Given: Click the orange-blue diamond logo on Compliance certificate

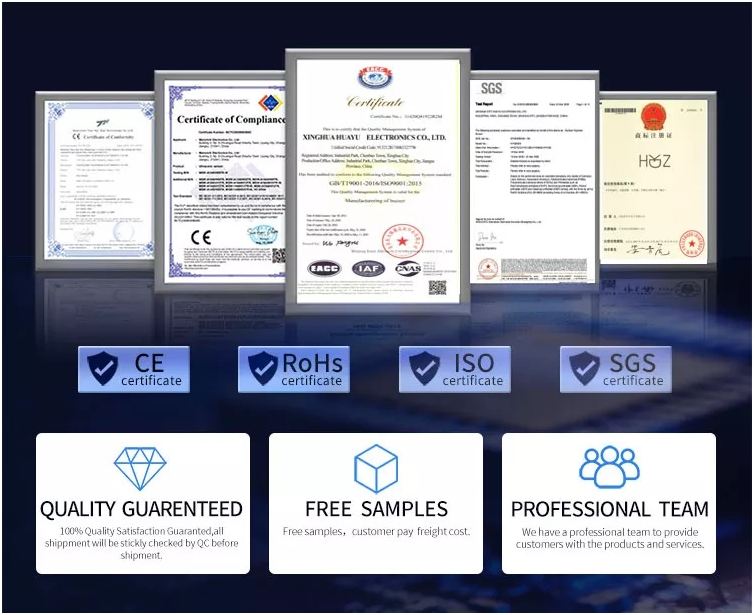Looking at the screenshot, I should (x=270, y=103).
